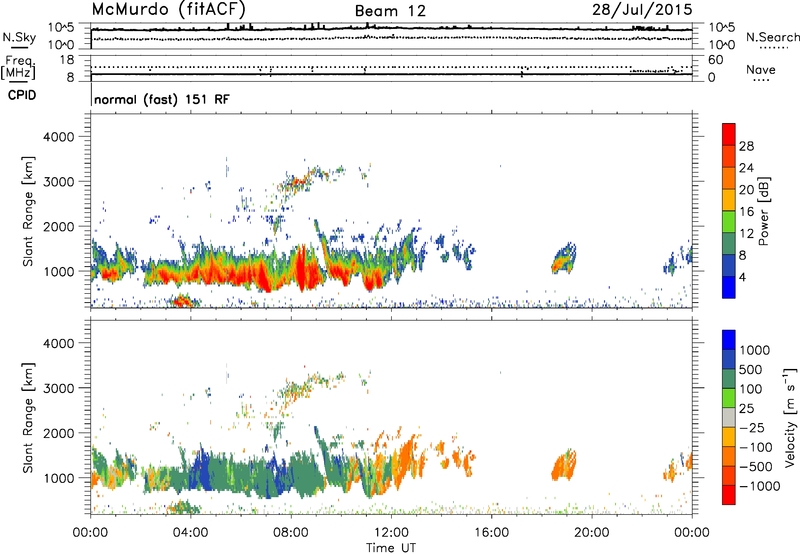Click the '4000' range tick of the power panel
This screenshot has height=554, width=800.
pyautogui.click(x=58, y=137)
